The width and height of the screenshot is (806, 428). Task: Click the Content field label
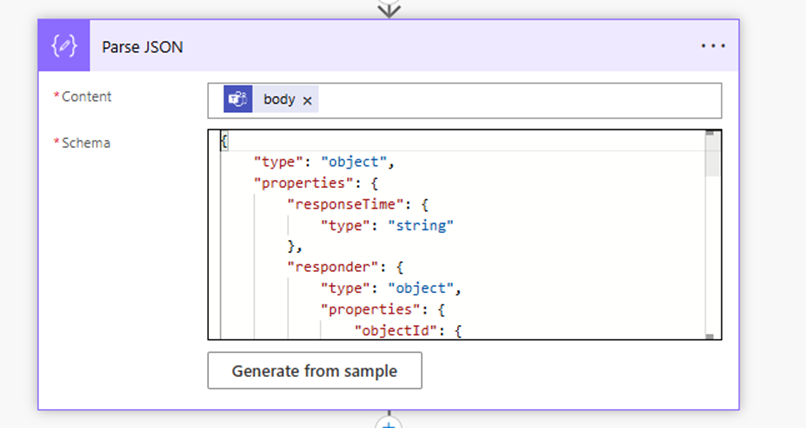83,97
